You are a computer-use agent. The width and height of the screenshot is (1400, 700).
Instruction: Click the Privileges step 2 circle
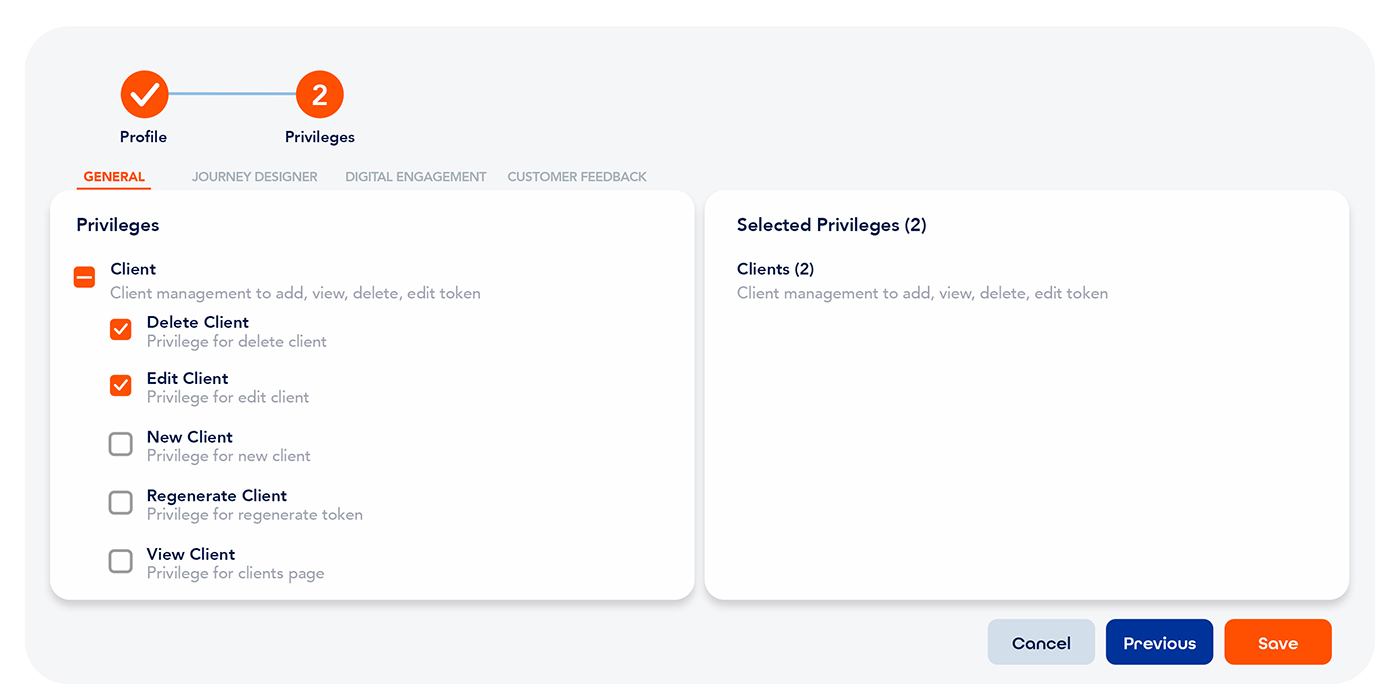click(320, 95)
